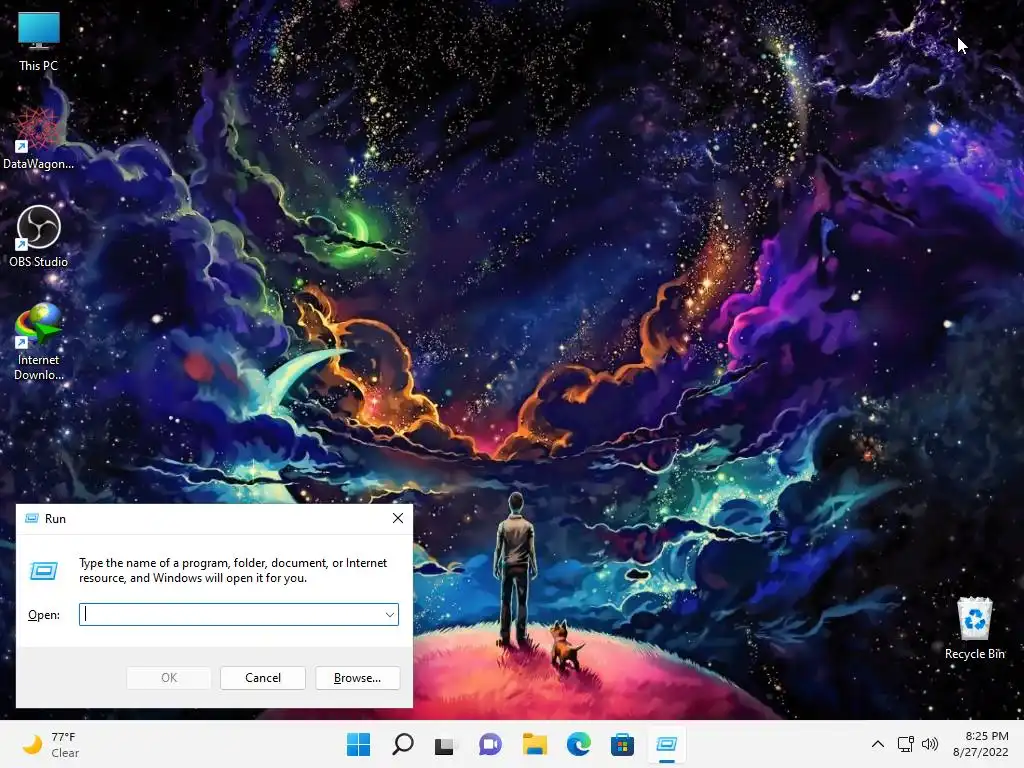Open the clock showing 8:25 PM
The height and width of the screenshot is (768, 1024).
click(980, 744)
